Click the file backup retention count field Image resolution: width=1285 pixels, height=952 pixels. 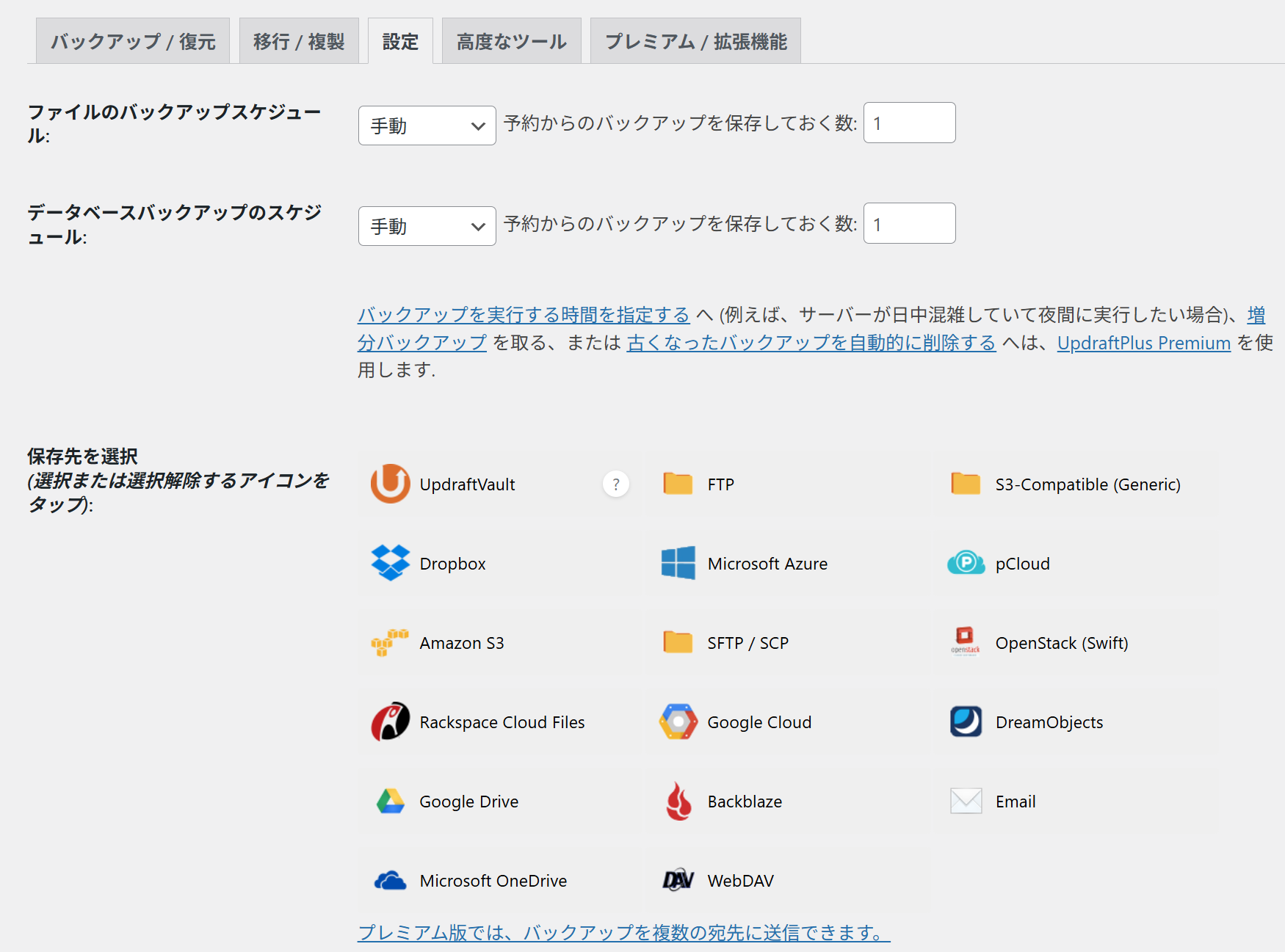(x=909, y=123)
